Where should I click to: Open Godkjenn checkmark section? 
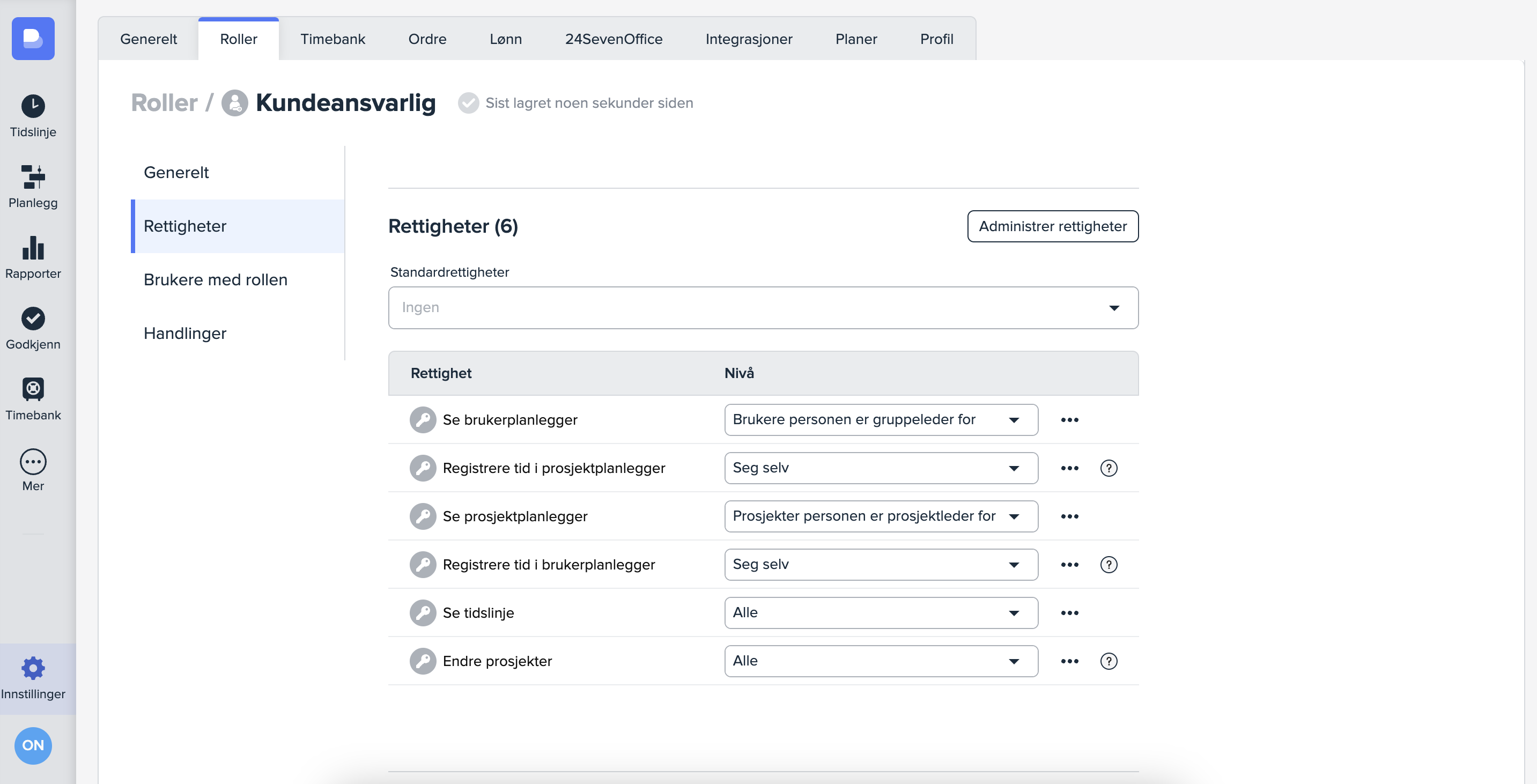pos(33,319)
